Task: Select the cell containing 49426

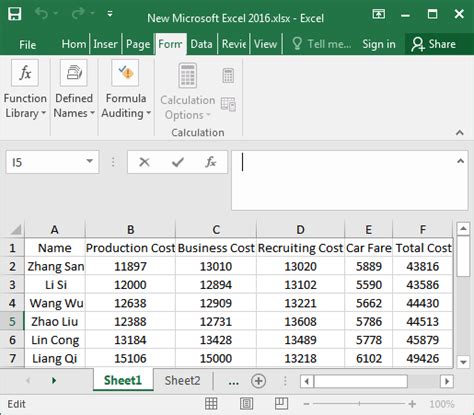Action: click(423, 358)
